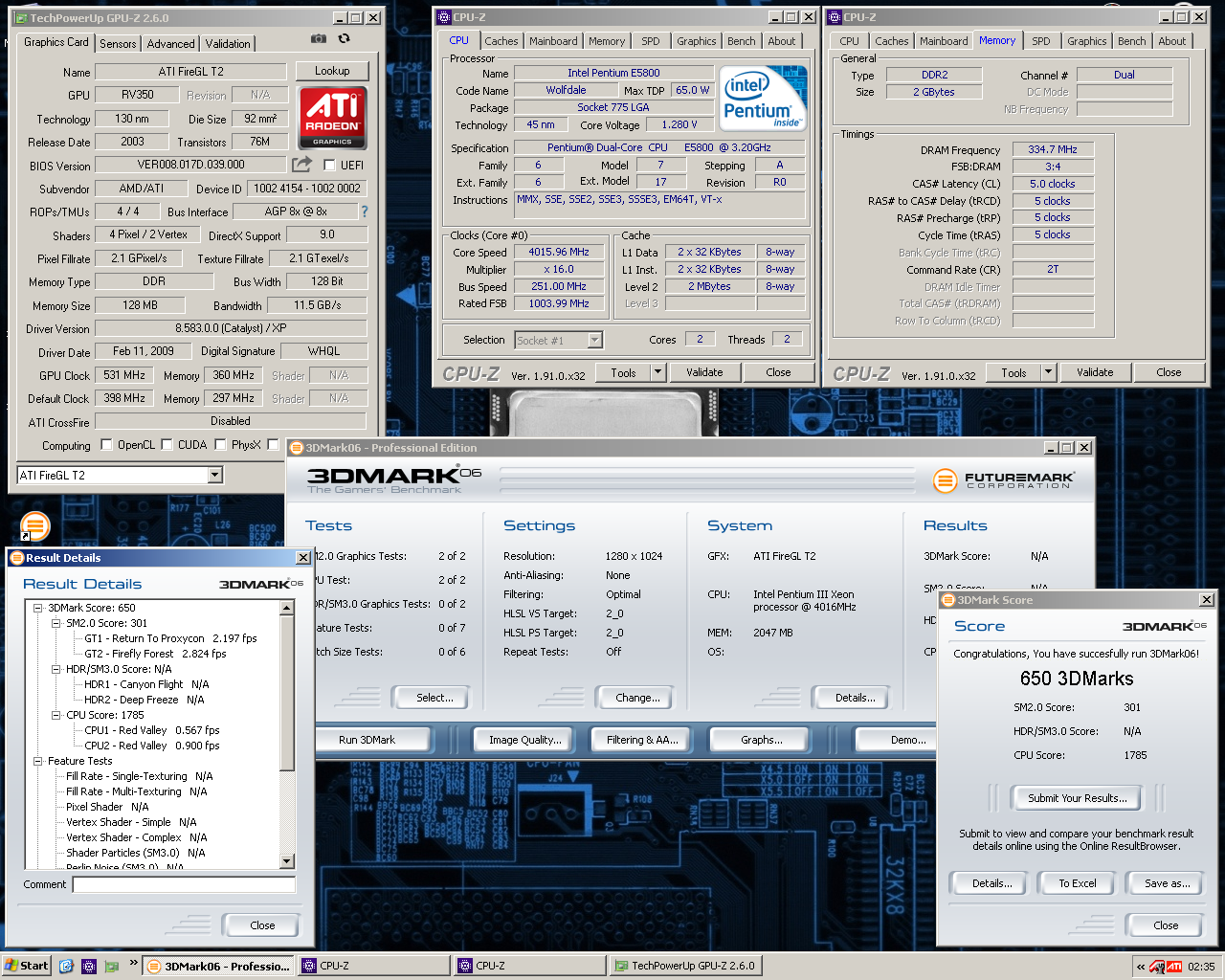Click the Bus Interface question mark icon
This screenshot has width=1225, height=980.
[x=364, y=212]
